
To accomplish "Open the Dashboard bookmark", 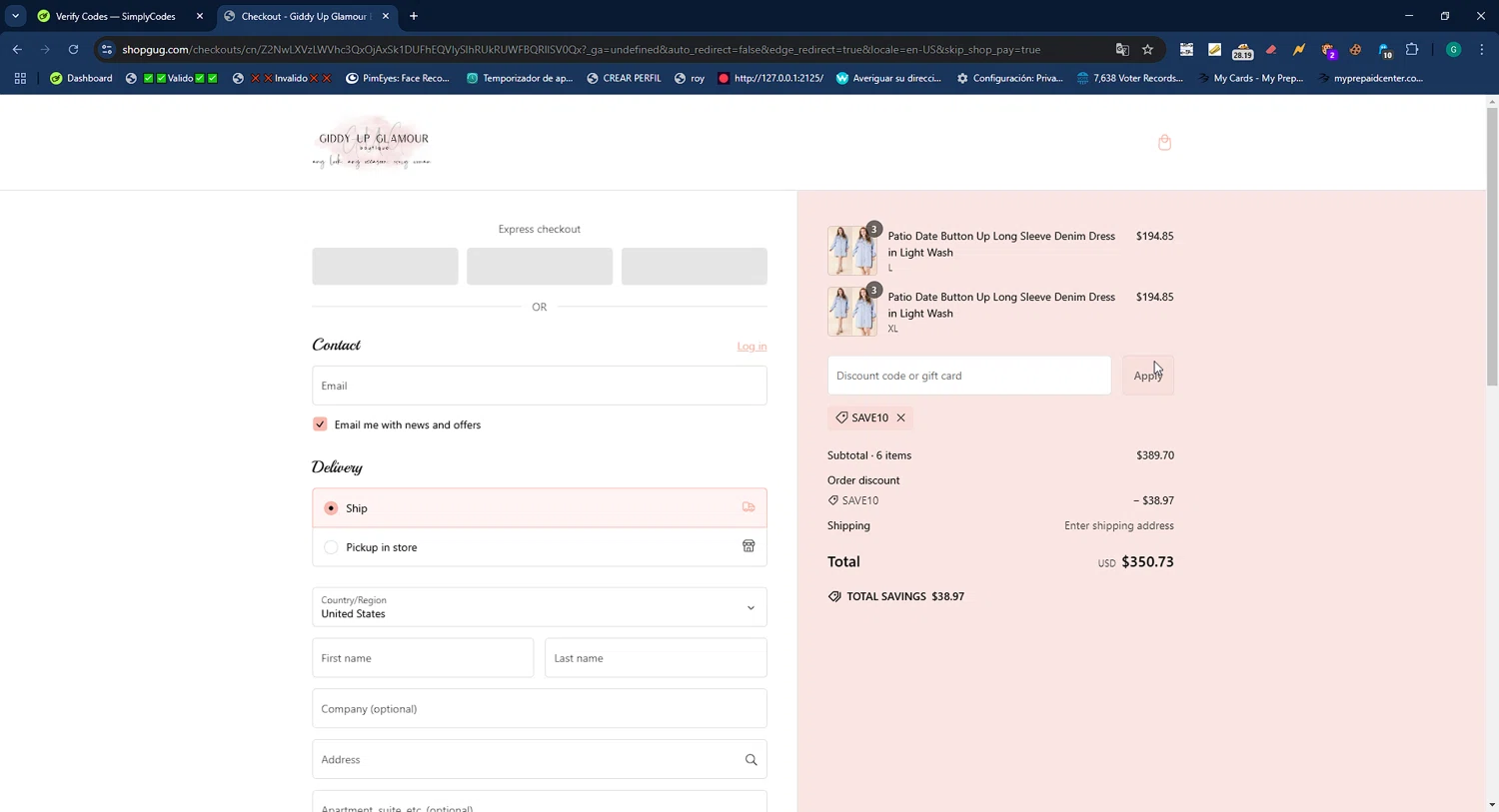I will click(80, 78).
